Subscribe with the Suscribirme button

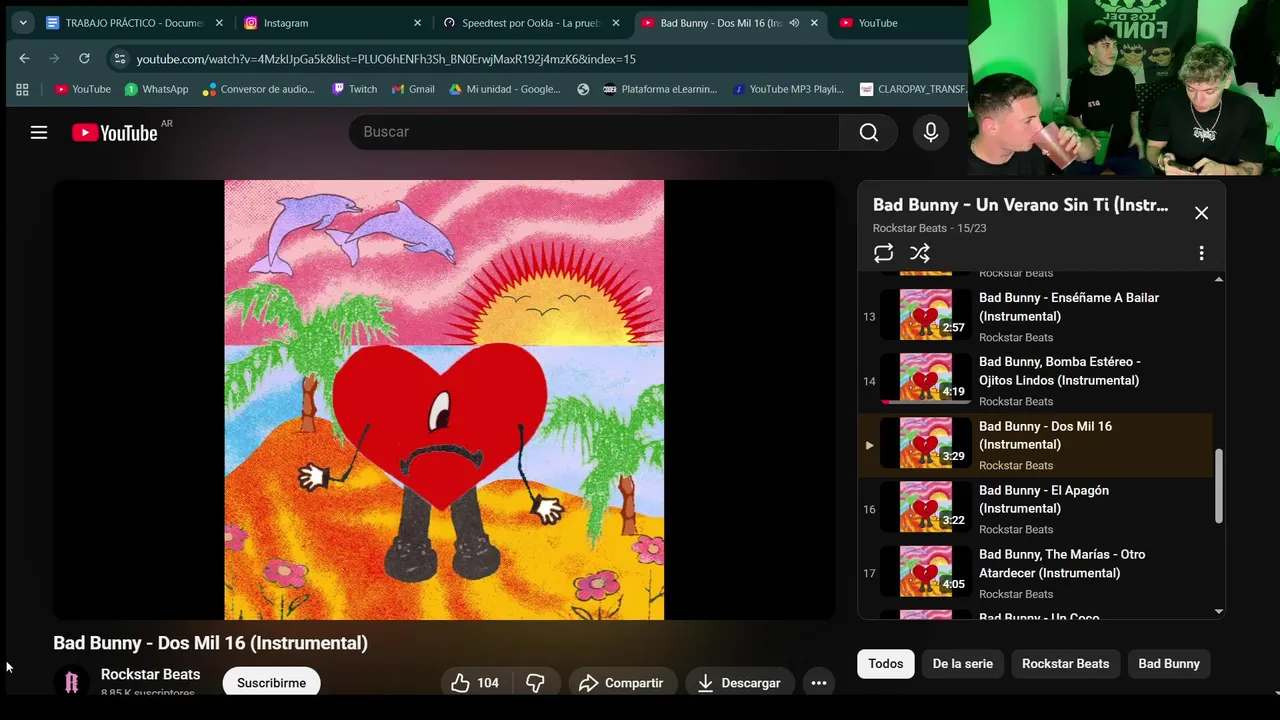pos(272,683)
